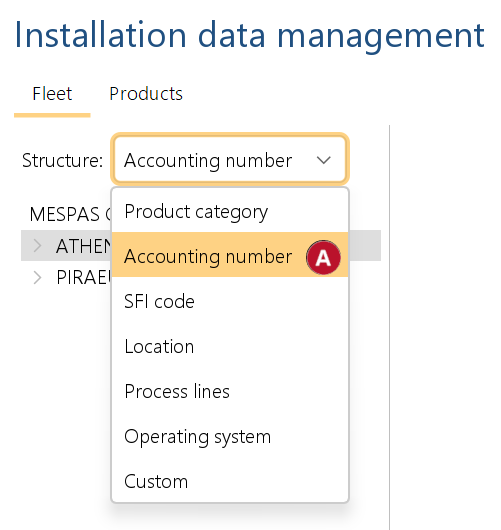Click the vertical panel divider line
Screen dimensions: 501x530
pos(389,327)
